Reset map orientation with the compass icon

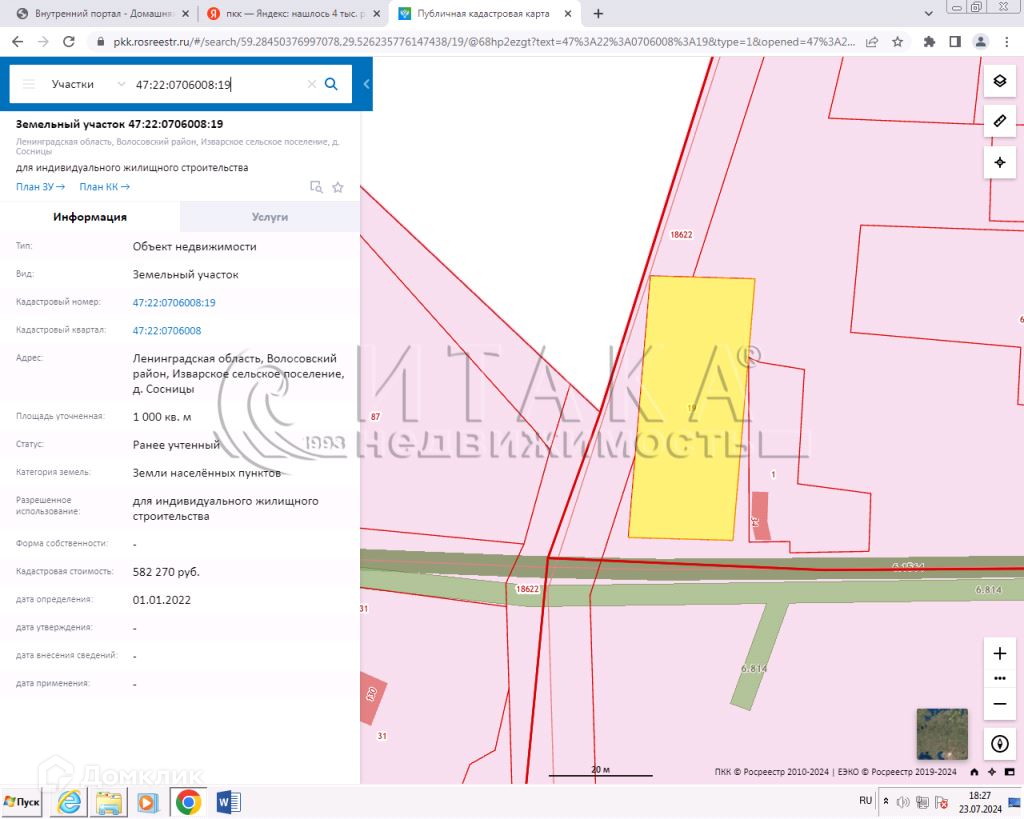click(1000, 744)
